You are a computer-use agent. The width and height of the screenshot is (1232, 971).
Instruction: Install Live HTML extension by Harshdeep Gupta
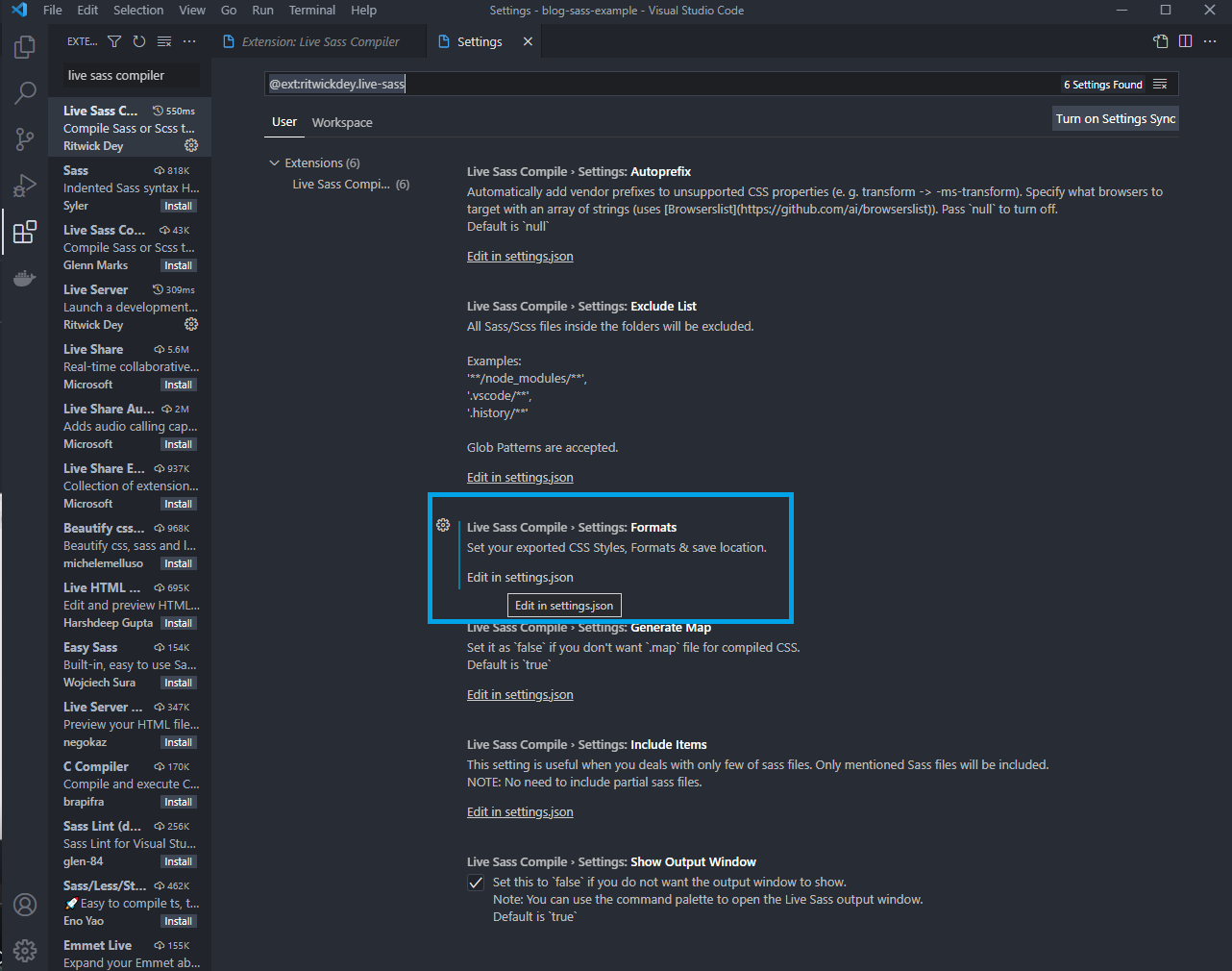tap(179, 623)
